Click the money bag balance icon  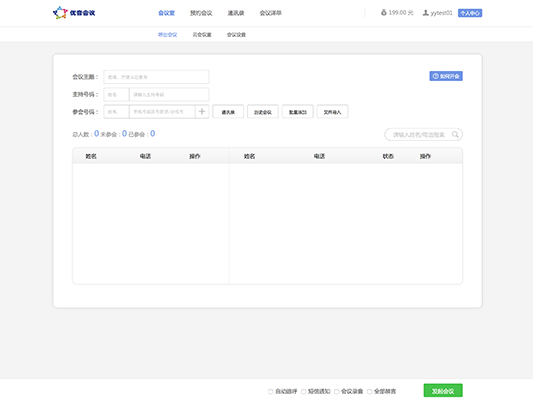[x=383, y=13]
